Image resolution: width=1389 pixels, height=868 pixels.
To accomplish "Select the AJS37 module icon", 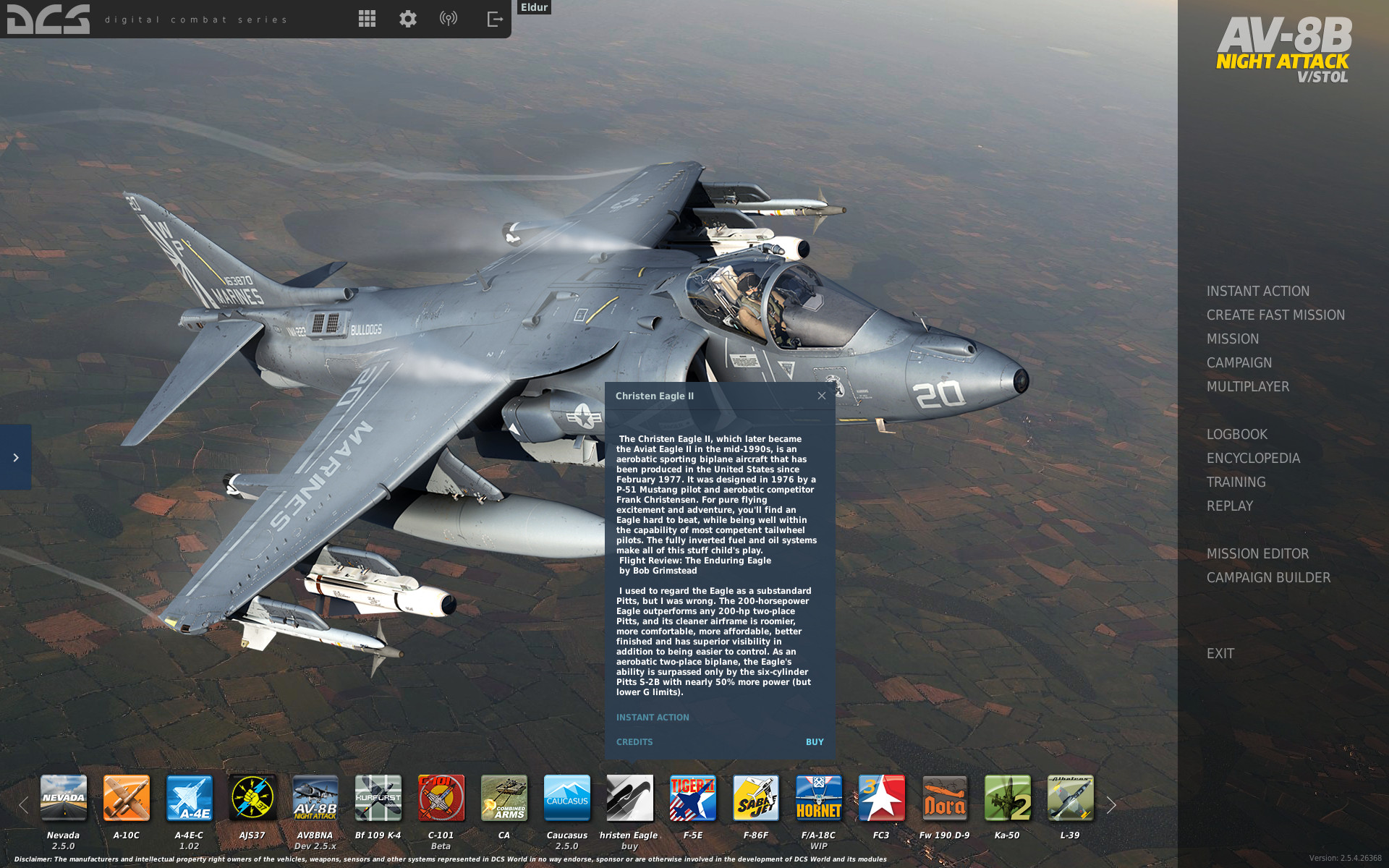I will [x=252, y=798].
